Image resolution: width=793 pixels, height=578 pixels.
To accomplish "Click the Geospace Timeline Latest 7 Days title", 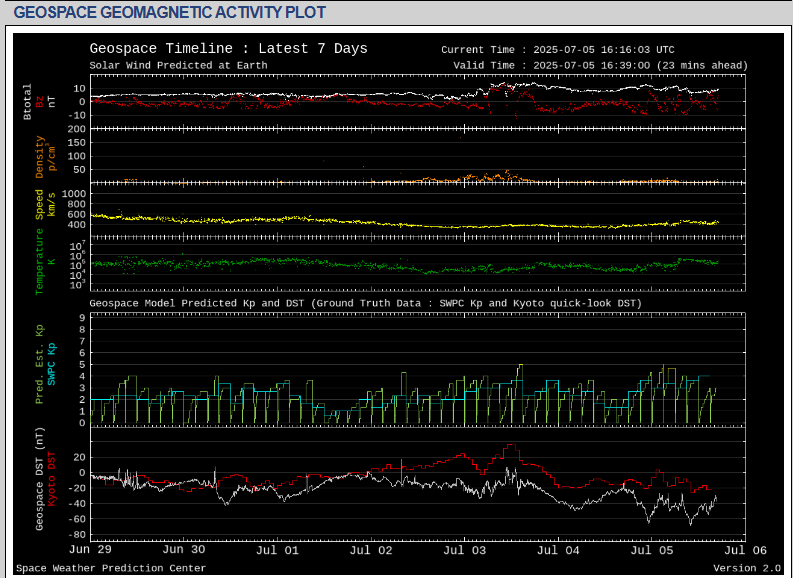I will [228, 49].
